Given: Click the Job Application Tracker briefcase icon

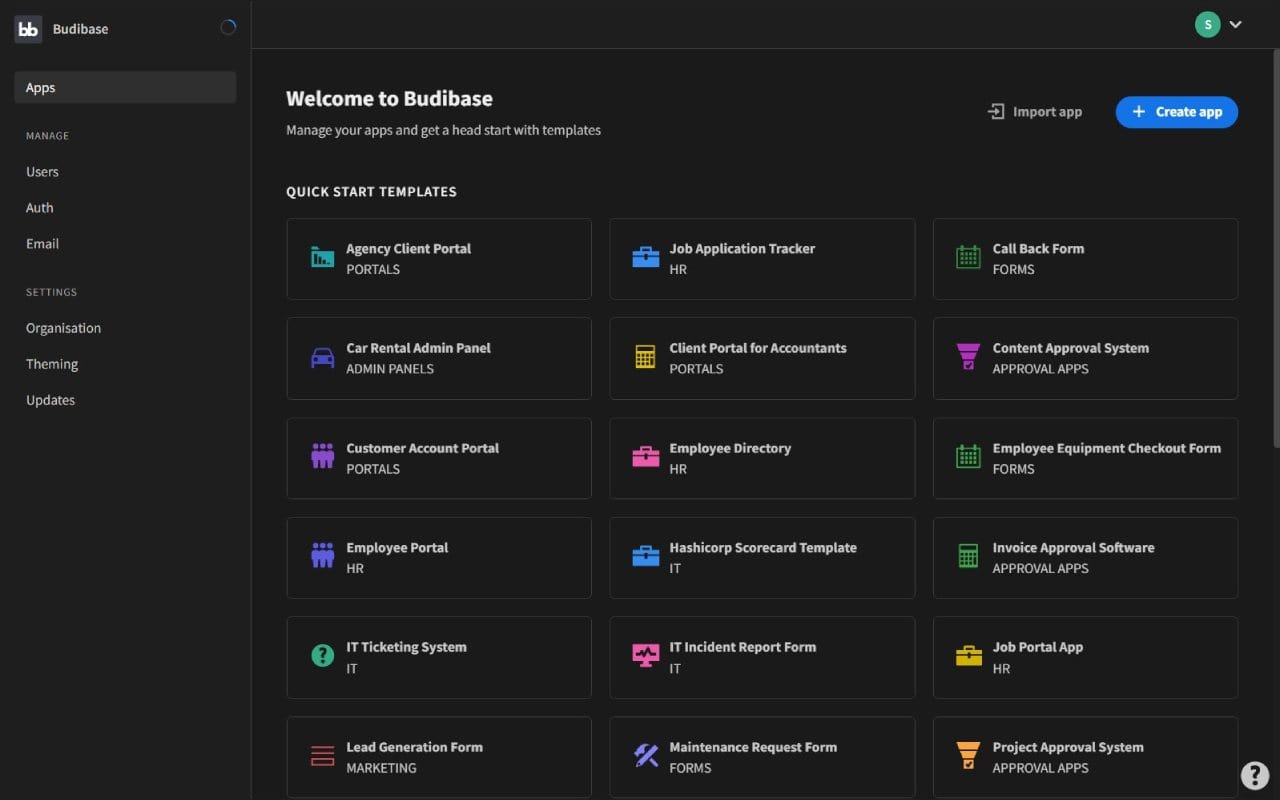Looking at the screenshot, I should pyautogui.click(x=645, y=257).
